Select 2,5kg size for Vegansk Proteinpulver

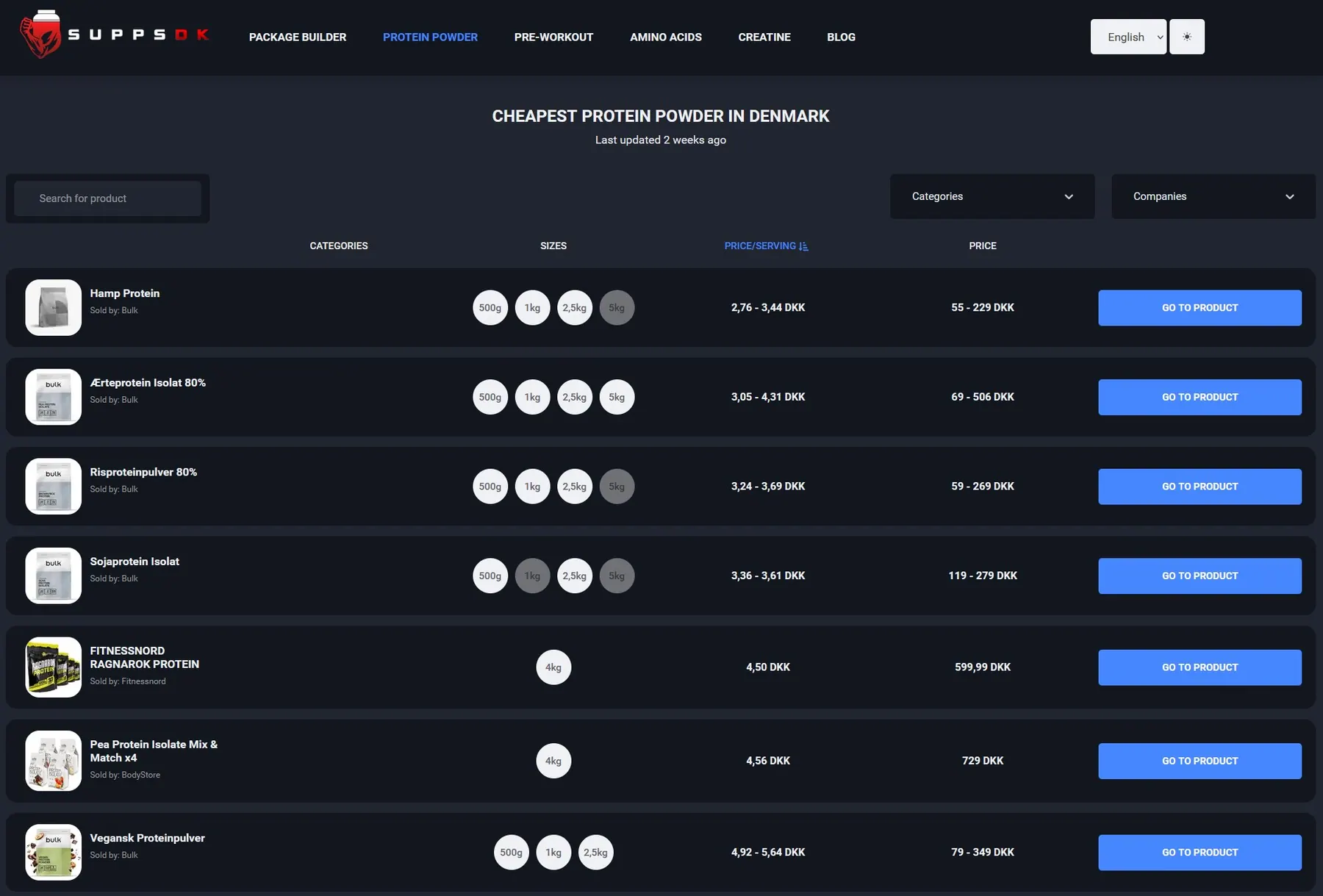pos(595,853)
